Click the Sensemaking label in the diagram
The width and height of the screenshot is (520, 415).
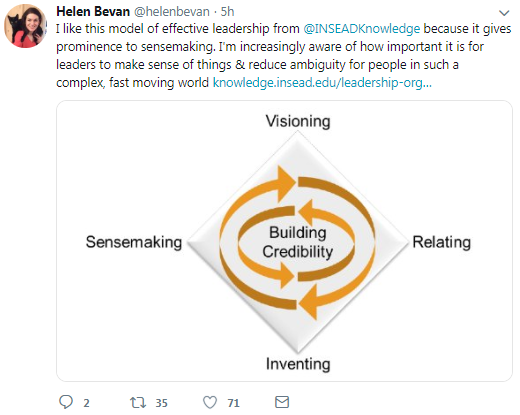[x=134, y=242]
